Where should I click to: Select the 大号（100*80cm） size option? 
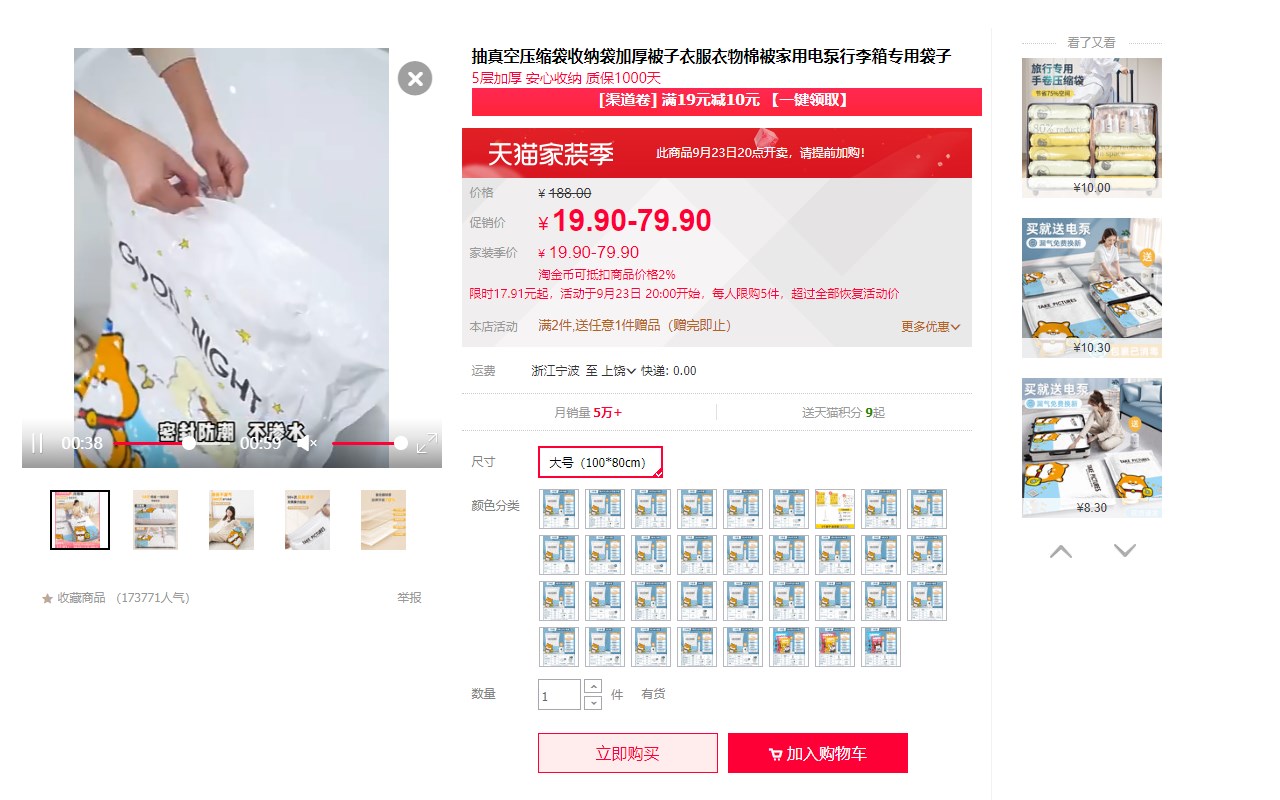click(600, 462)
